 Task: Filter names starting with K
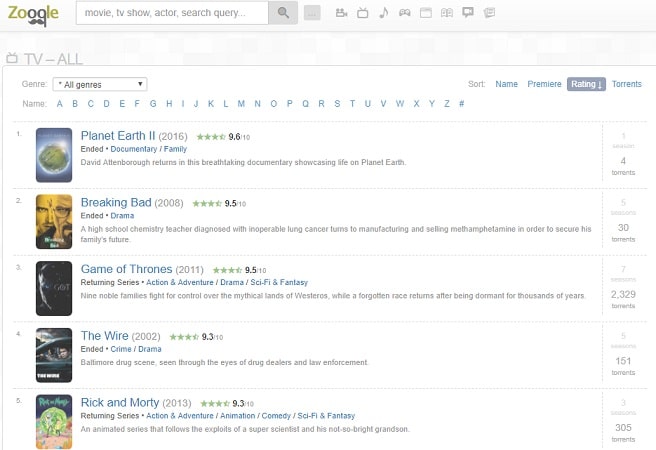click(211, 104)
